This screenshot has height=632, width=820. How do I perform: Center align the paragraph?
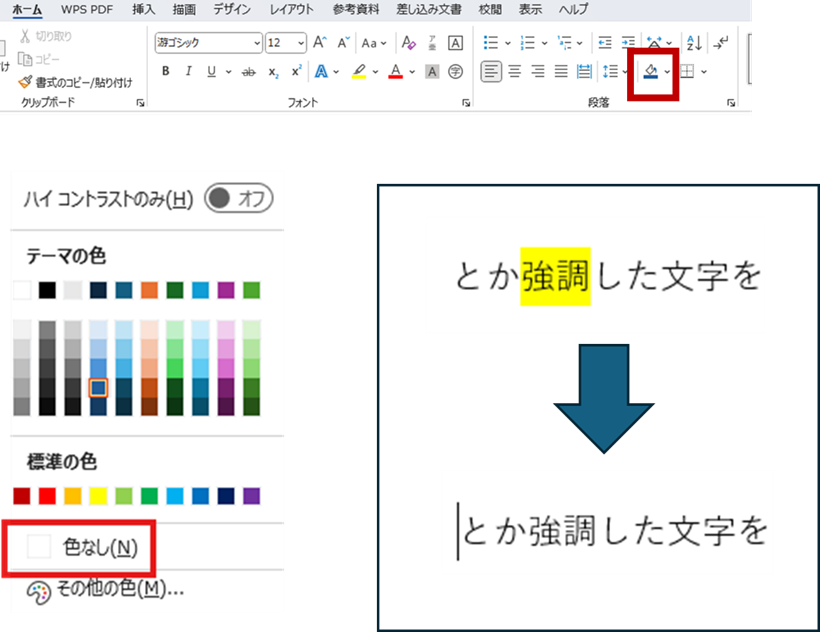coord(516,71)
